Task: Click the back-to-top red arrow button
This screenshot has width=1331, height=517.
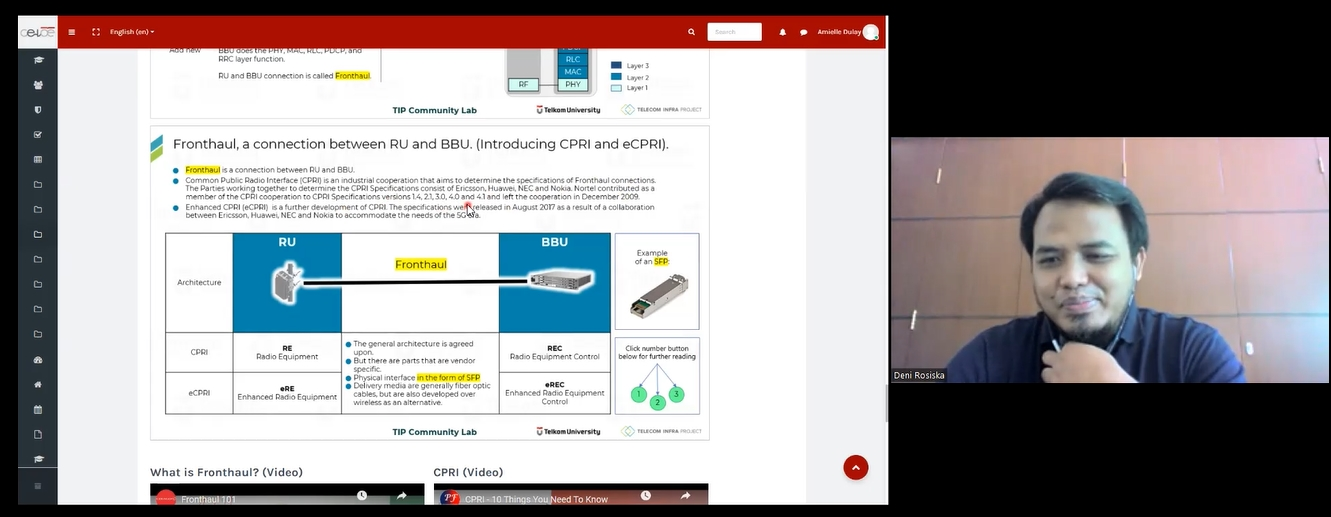Action: coord(856,468)
